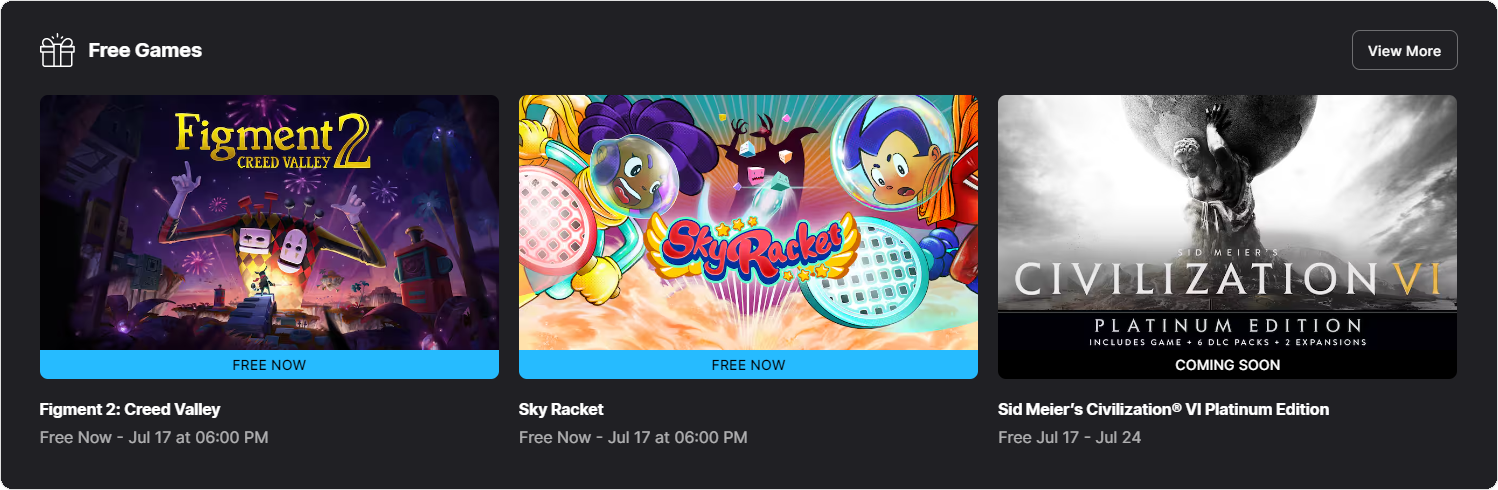Click the FREE NOW banner under Sky Racket
1498x490 pixels.
748,365
